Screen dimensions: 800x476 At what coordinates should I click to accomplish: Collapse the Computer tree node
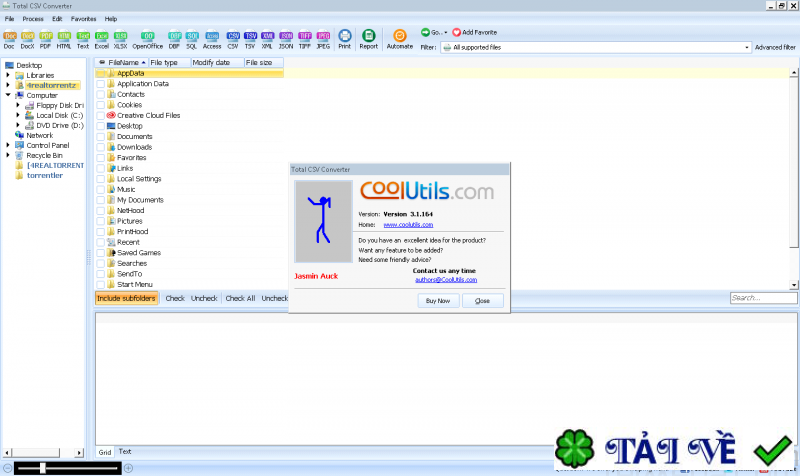click(8, 95)
